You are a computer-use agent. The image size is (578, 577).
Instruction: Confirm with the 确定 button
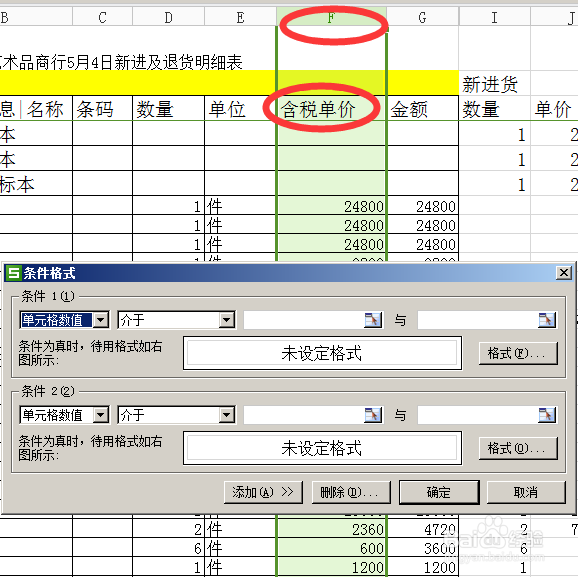pos(439,492)
